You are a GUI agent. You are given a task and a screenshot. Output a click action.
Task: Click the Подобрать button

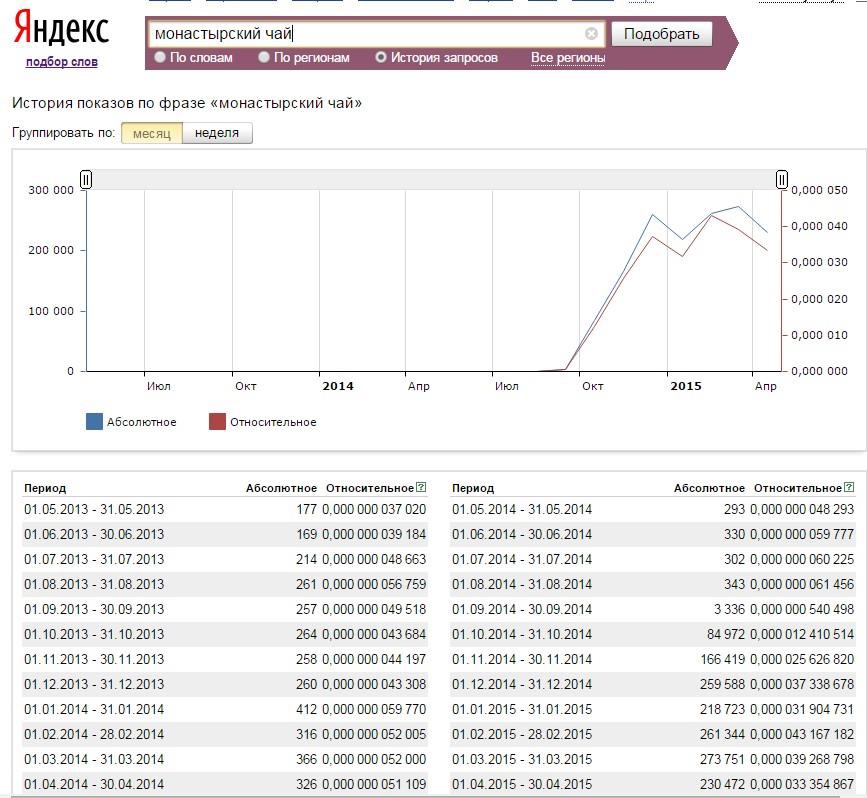(662, 34)
